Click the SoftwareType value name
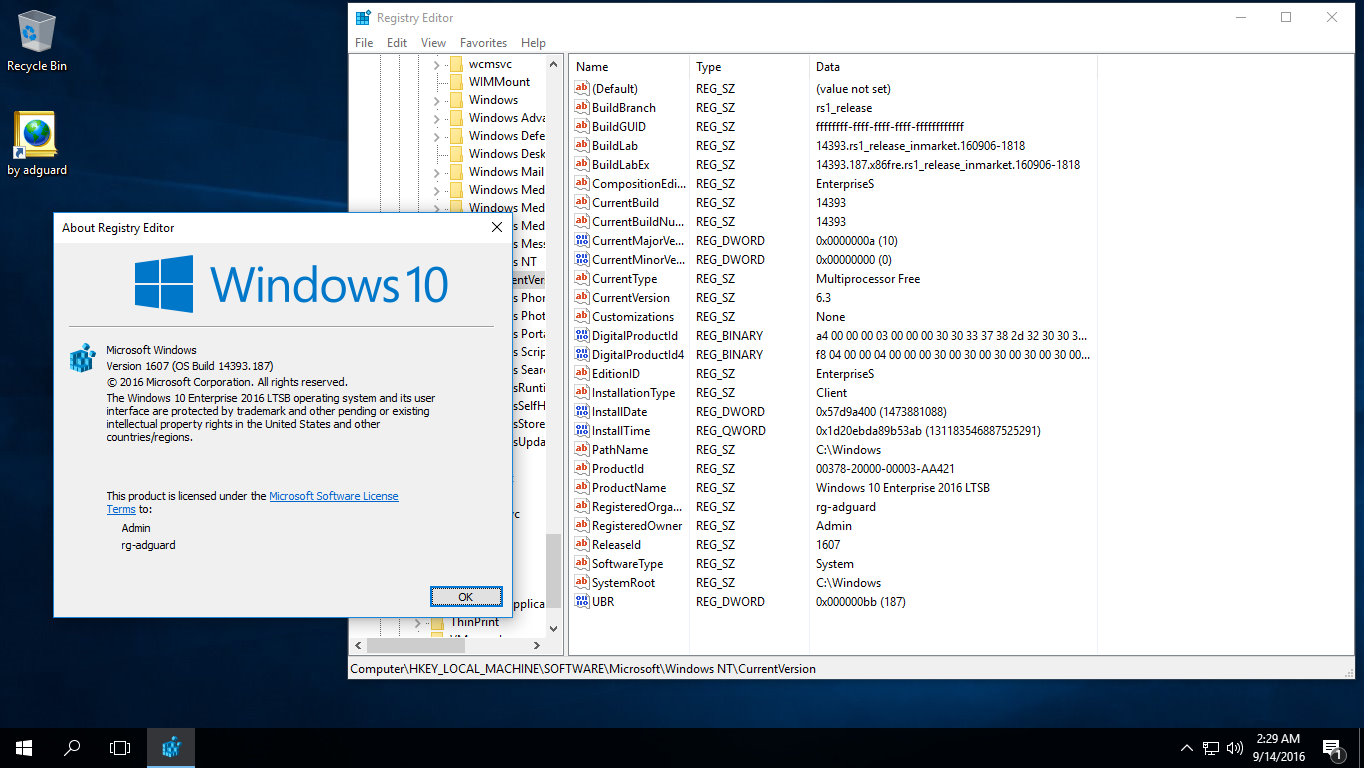The image size is (1364, 768). pos(628,564)
